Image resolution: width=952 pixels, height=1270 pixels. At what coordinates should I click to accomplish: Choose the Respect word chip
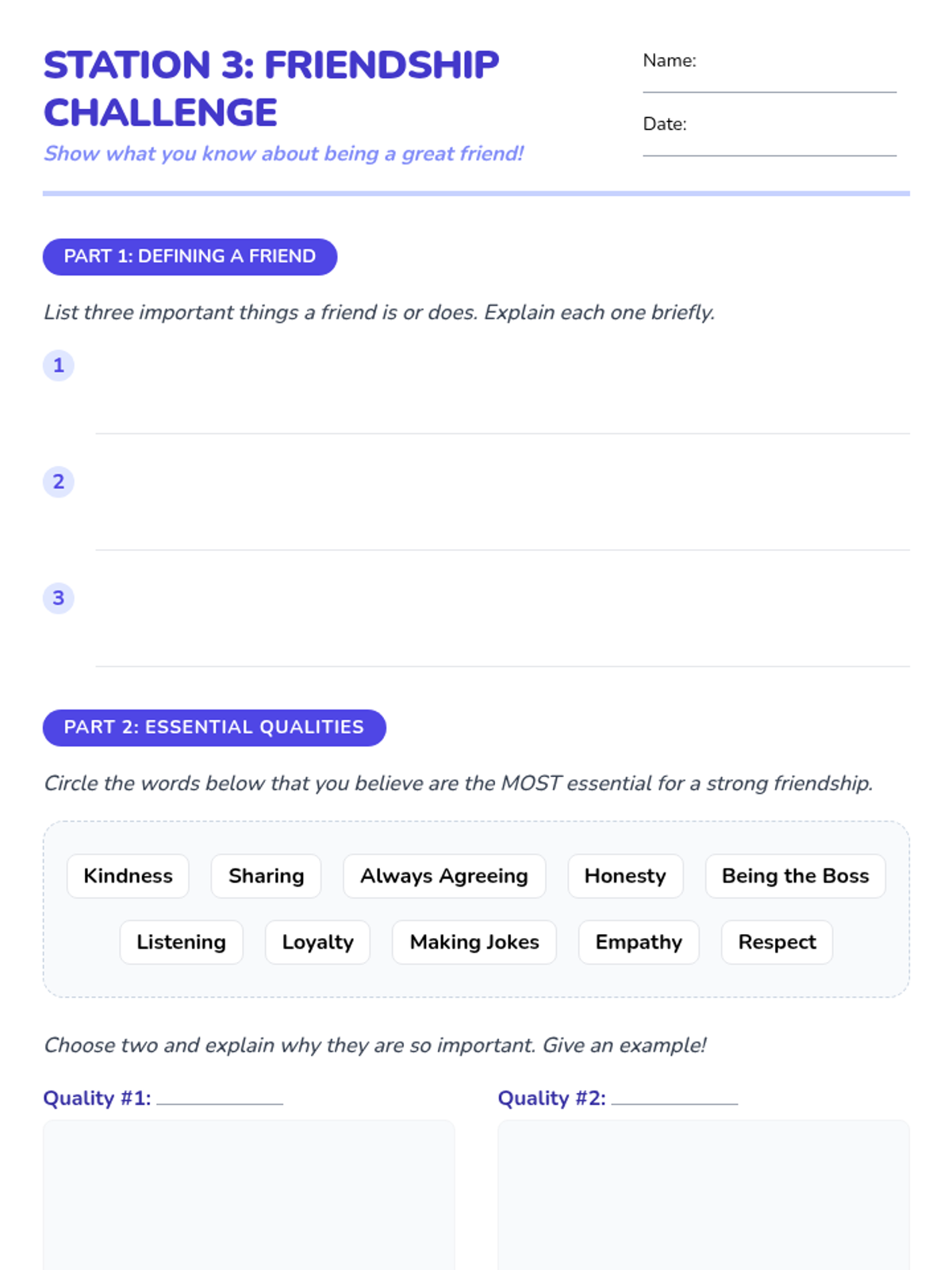[x=777, y=942]
